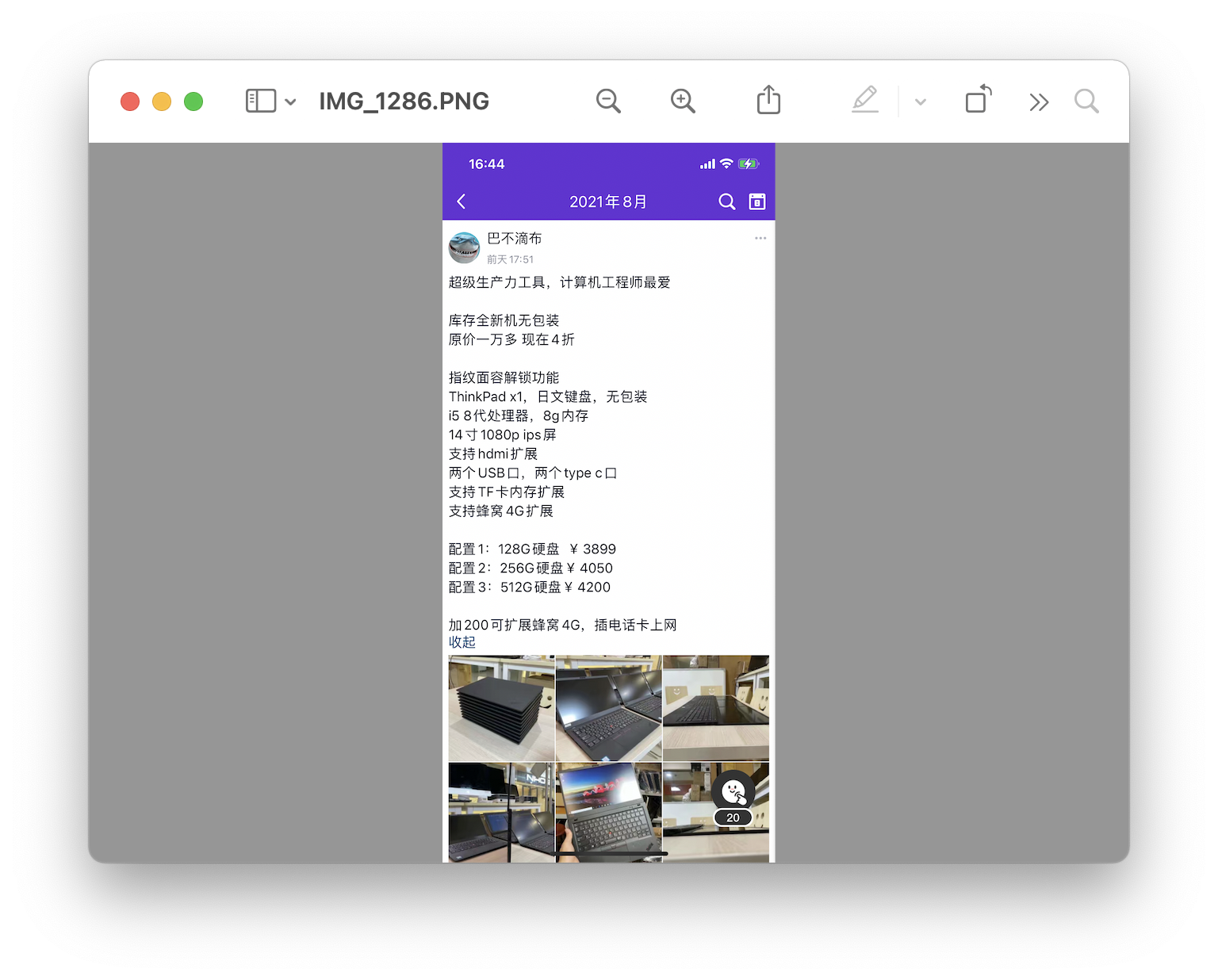This screenshot has height=980, width=1218.
Task: Rotate the image using toolbar icon
Action: click(978, 100)
